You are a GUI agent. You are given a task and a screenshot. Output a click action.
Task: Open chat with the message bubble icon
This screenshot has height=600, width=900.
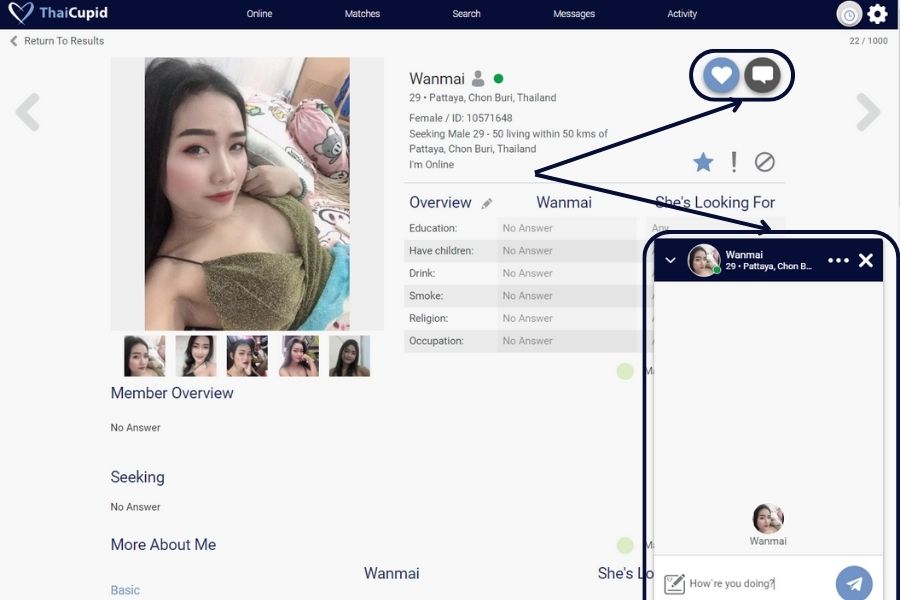tap(762, 75)
